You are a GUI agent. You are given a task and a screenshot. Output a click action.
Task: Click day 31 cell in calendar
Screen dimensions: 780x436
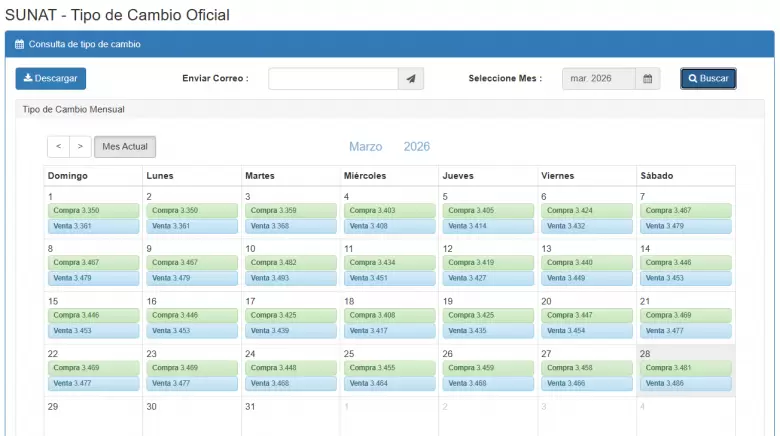290,415
